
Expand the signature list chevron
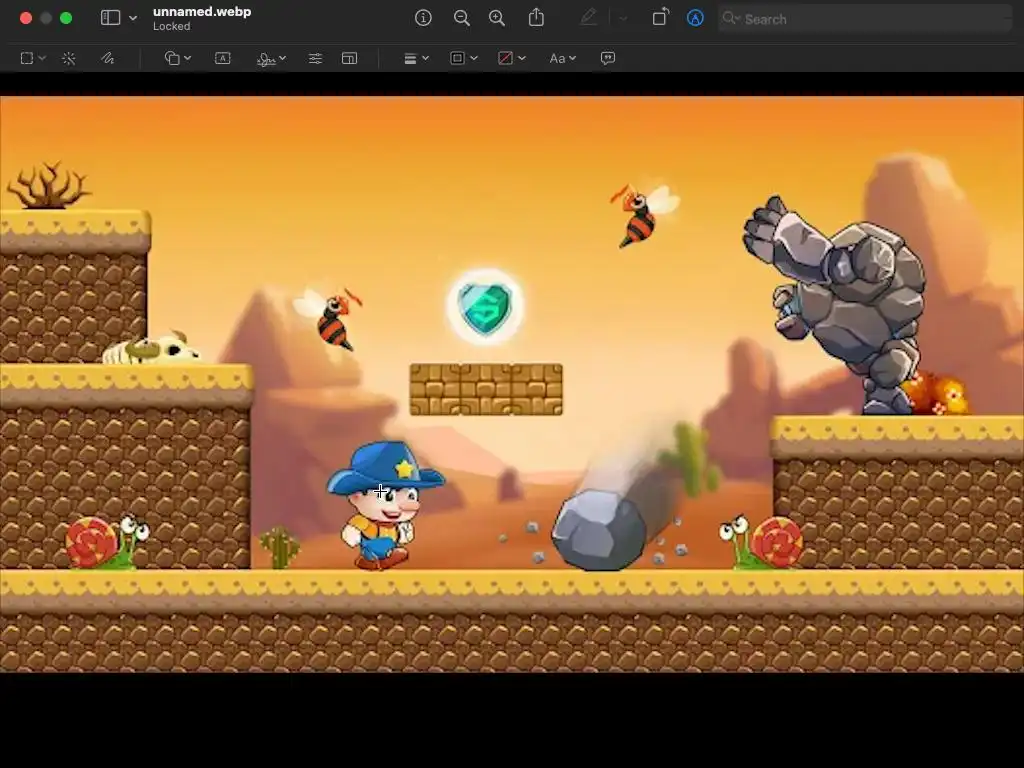click(282, 58)
